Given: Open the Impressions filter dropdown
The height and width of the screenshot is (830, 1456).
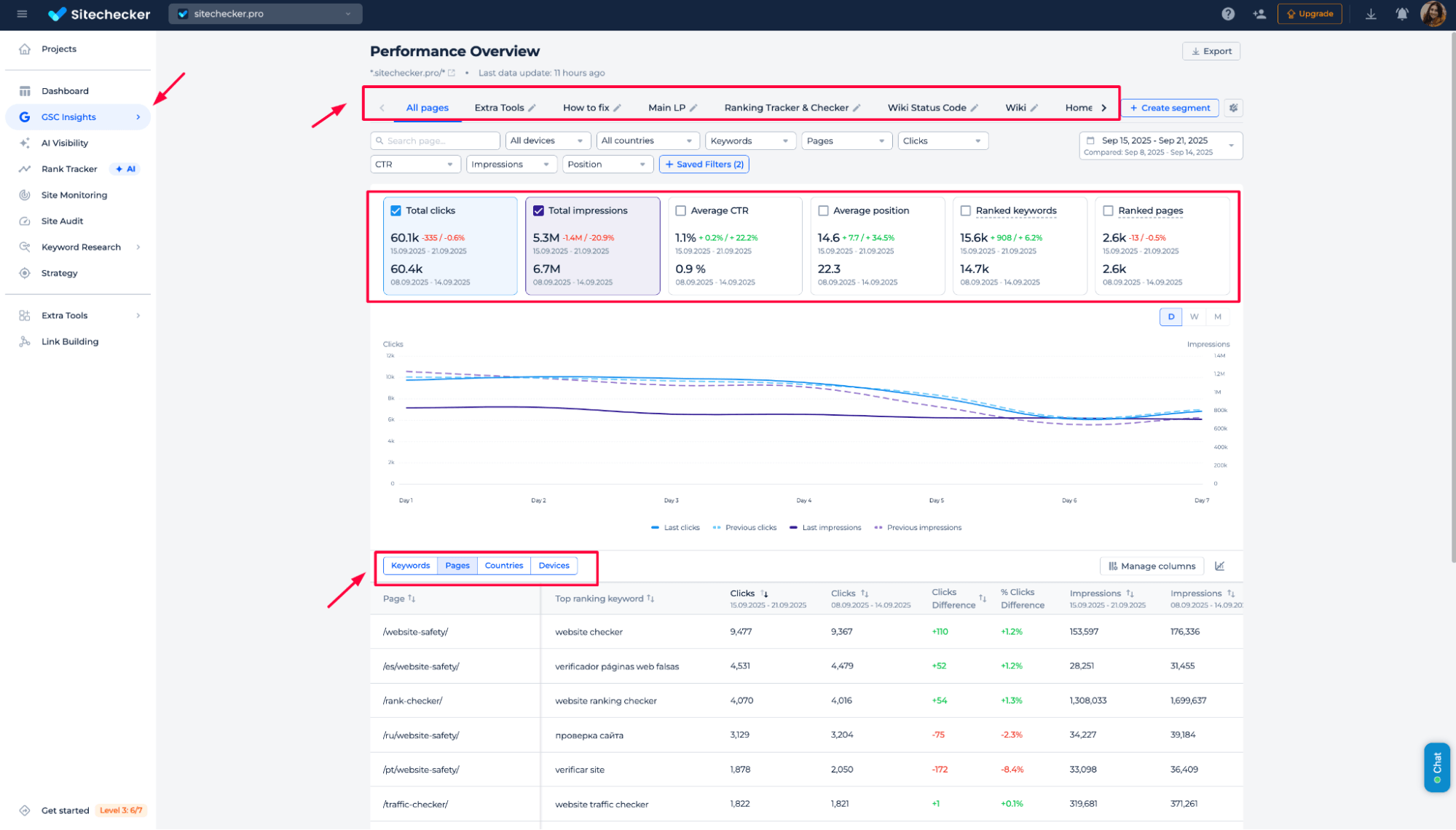Looking at the screenshot, I should (x=511, y=165).
